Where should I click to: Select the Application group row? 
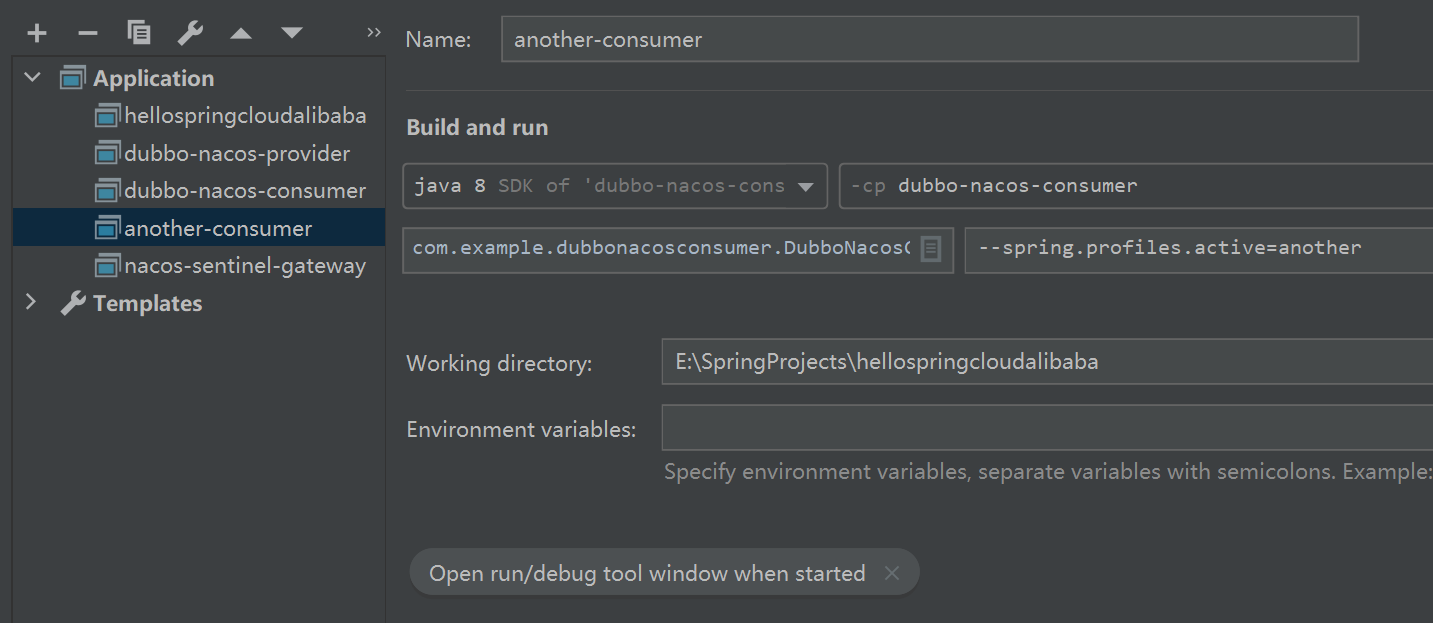point(199,78)
